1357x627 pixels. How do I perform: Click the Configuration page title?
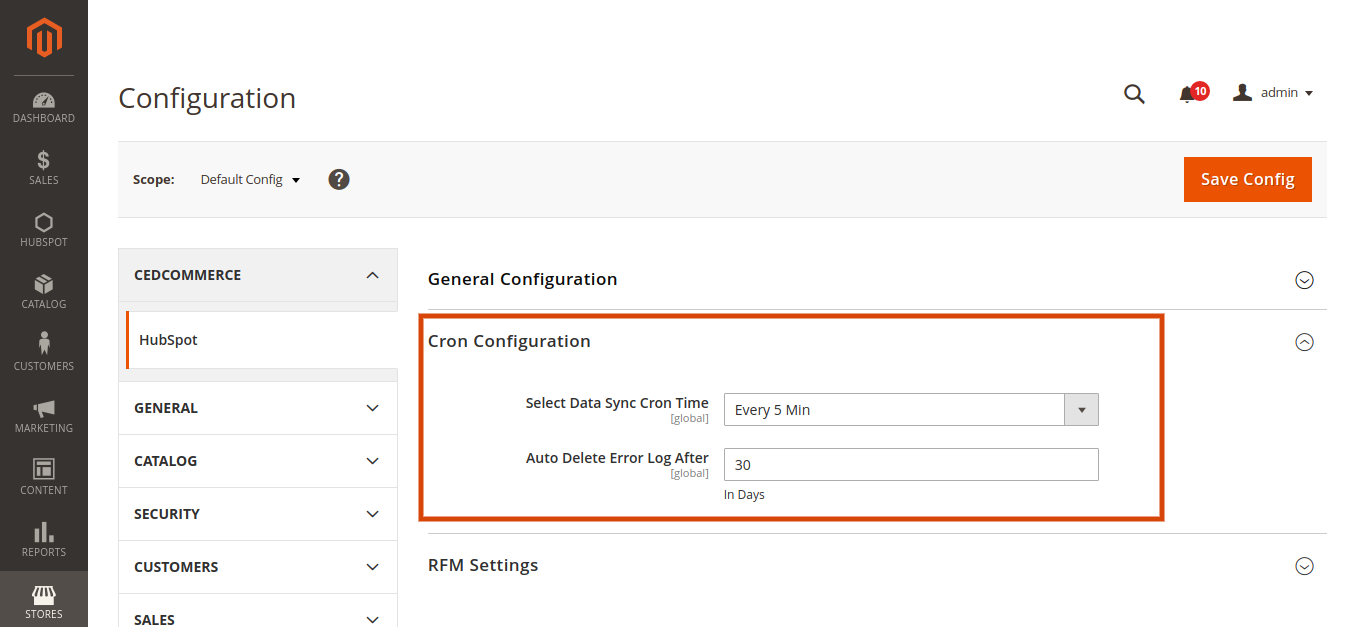click(207, 98)
